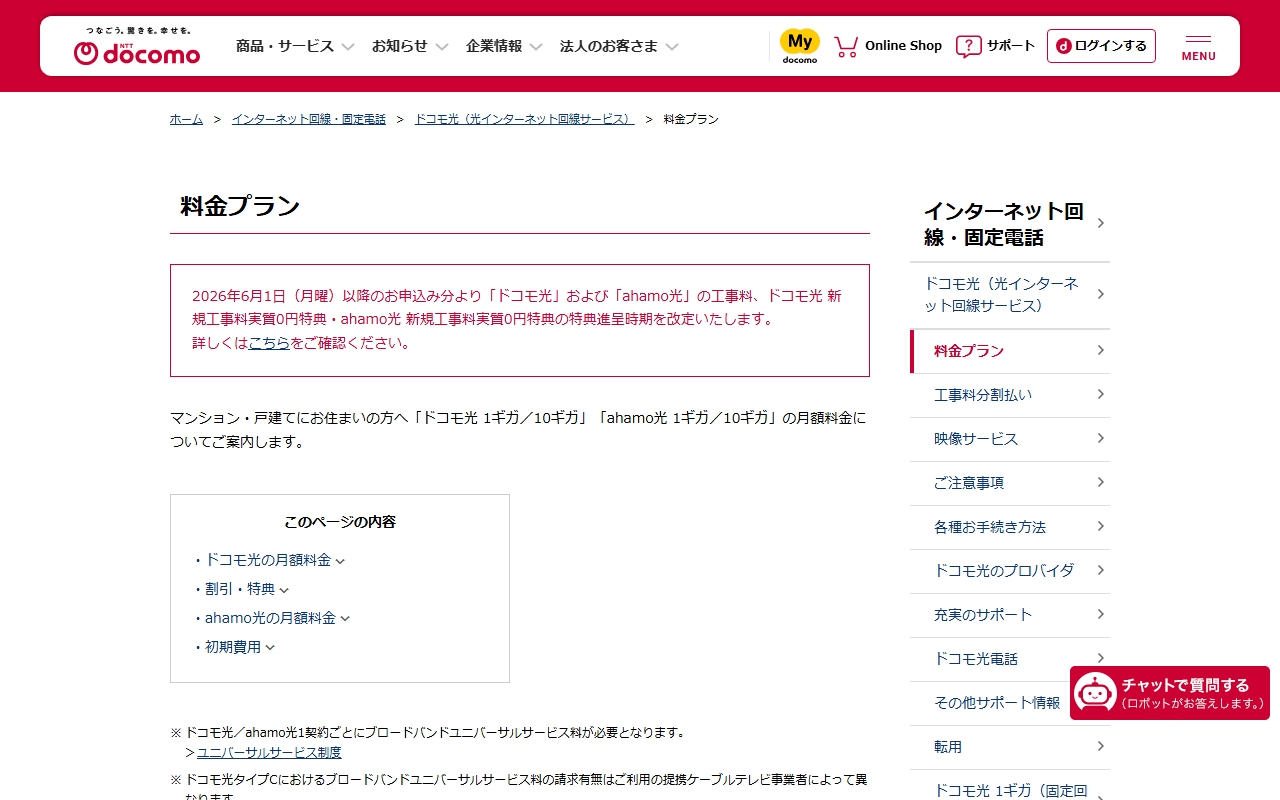
Task: Expand the 商品・サービス menu
Action: point(295,46)
